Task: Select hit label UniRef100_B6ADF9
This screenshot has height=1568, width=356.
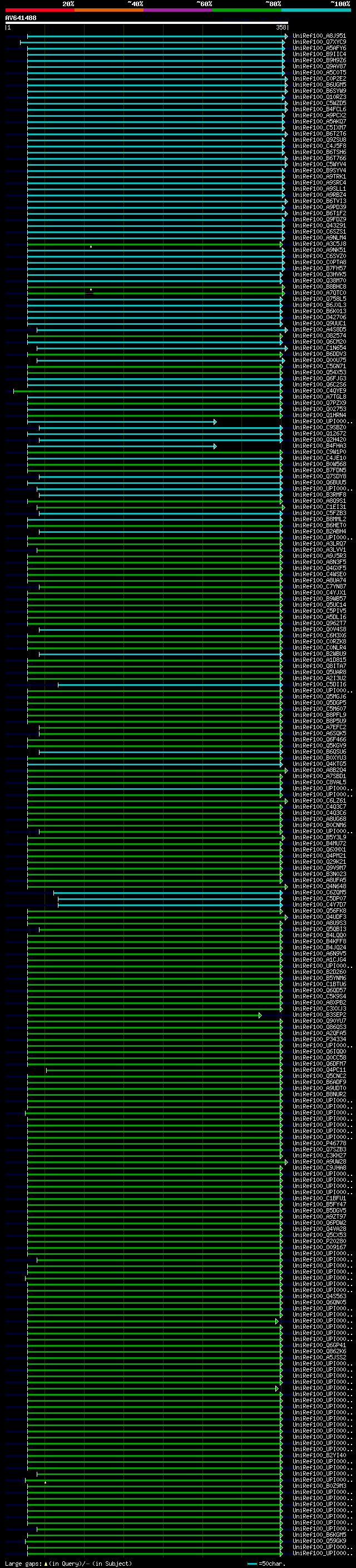Action: (319, 1082)
